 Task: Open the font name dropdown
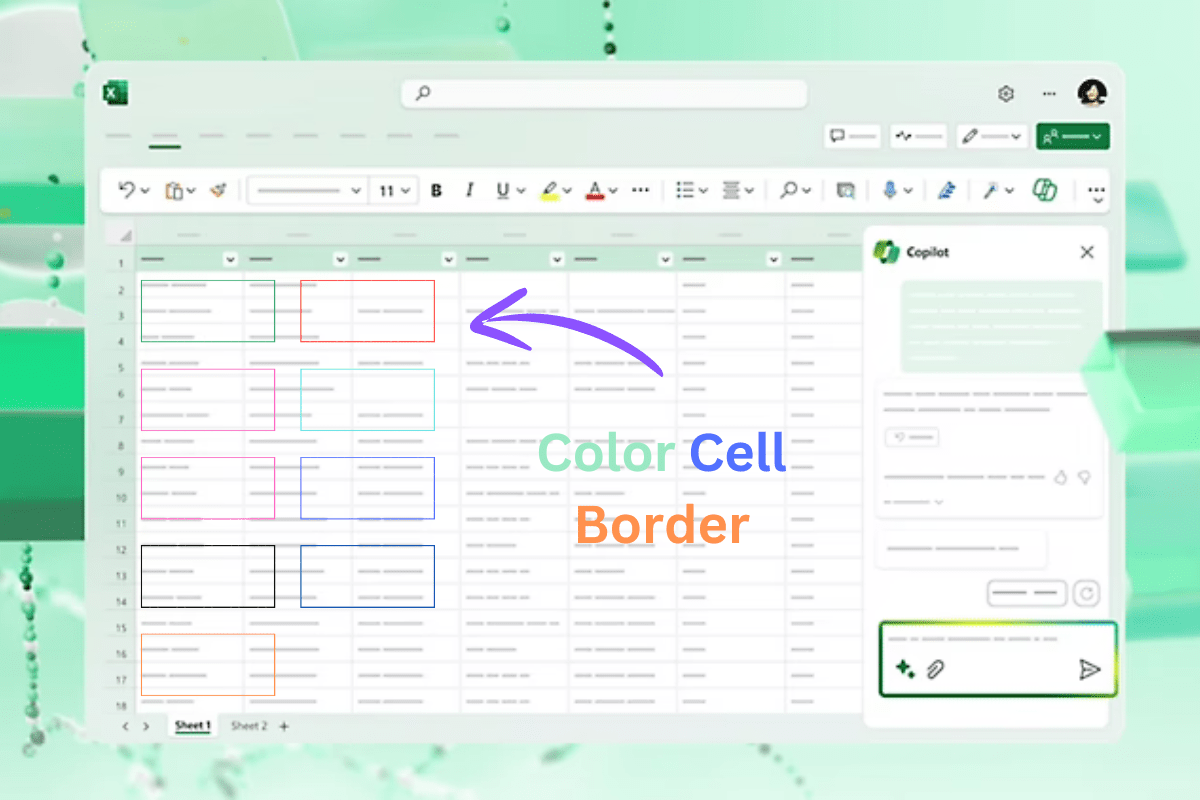point(307,190)
